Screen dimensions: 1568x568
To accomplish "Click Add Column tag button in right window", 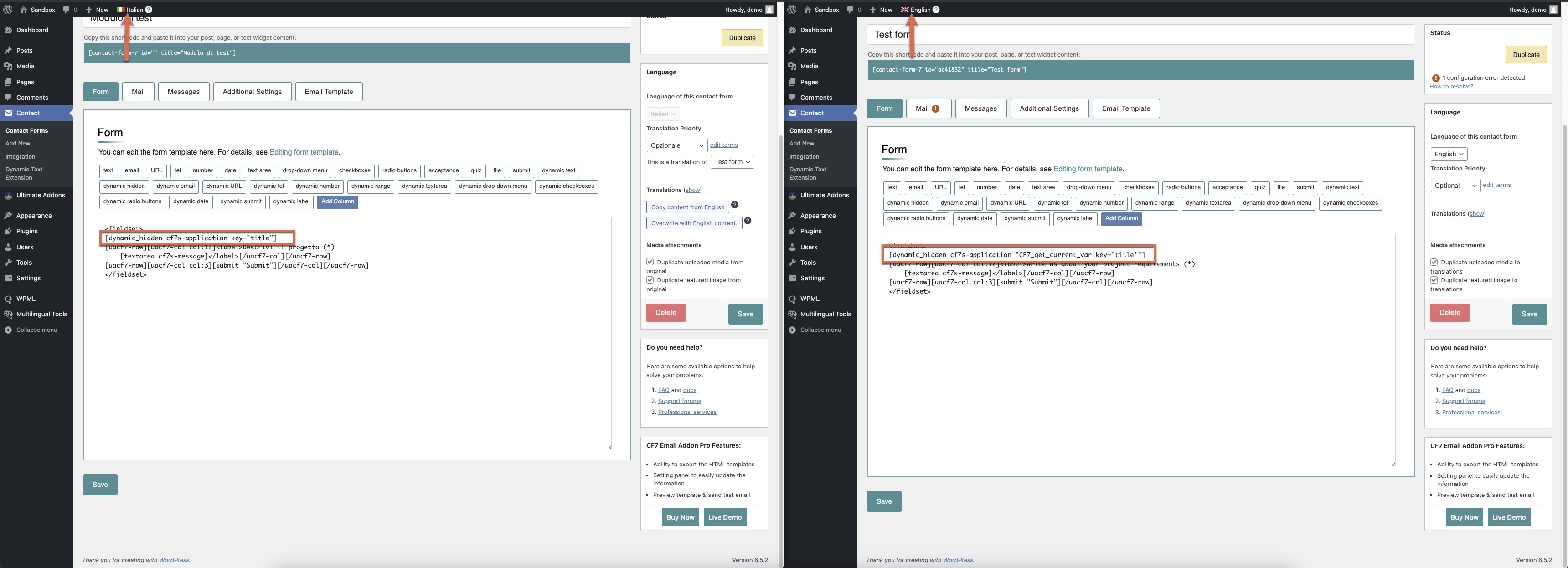I will click(x=1121, y=218).
